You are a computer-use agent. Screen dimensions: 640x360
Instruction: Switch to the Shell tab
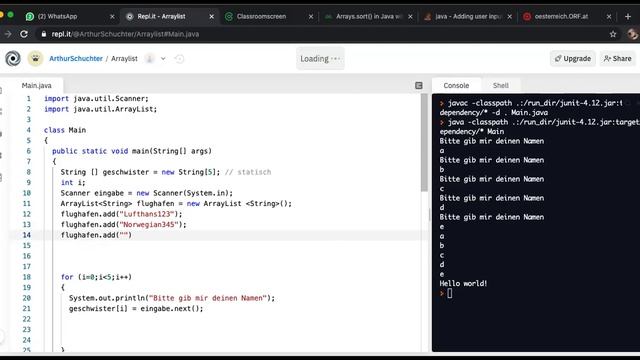(x=500, y=85)
